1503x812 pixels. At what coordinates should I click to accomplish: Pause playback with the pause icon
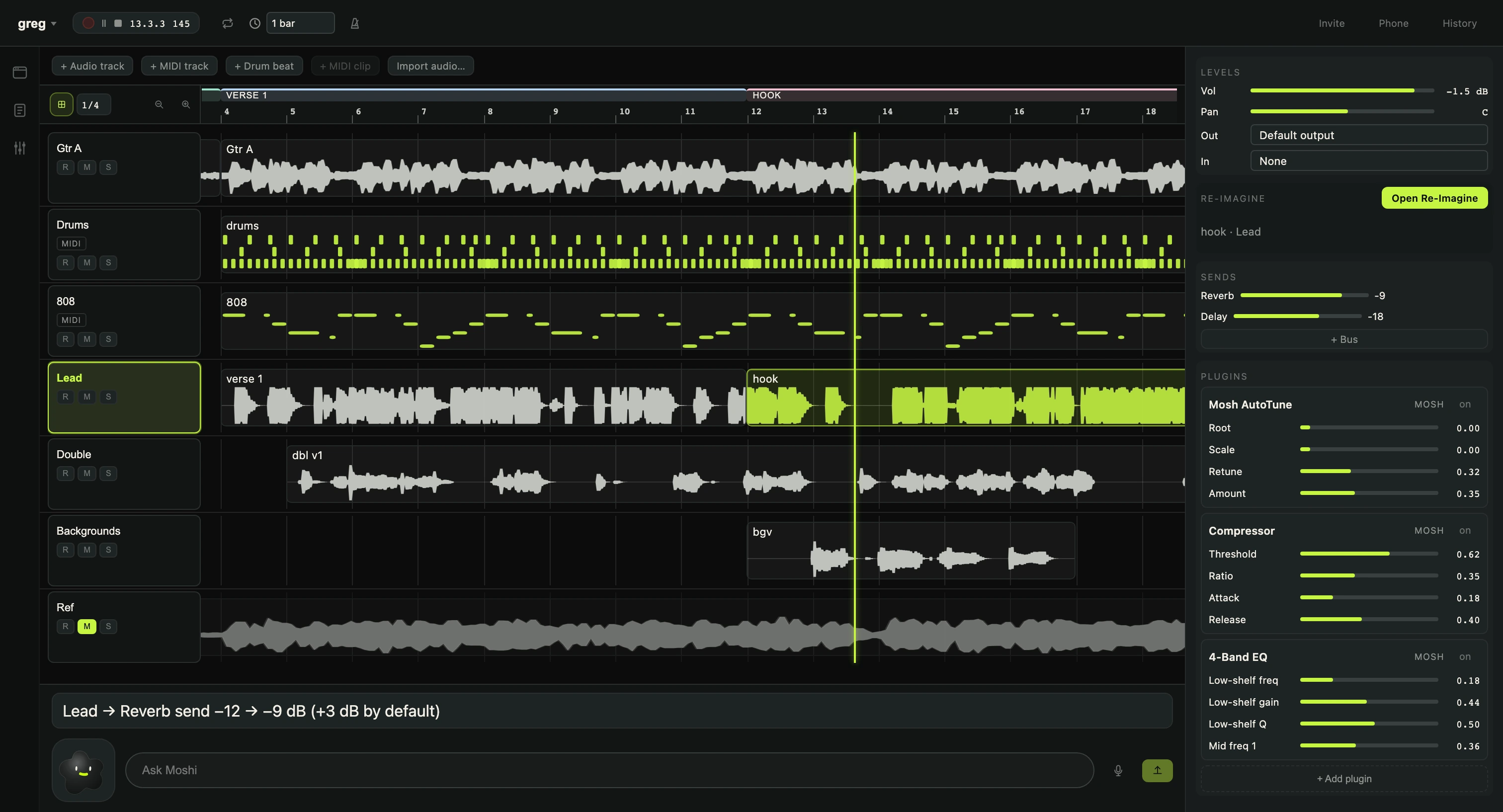click(x=104, y=23)
